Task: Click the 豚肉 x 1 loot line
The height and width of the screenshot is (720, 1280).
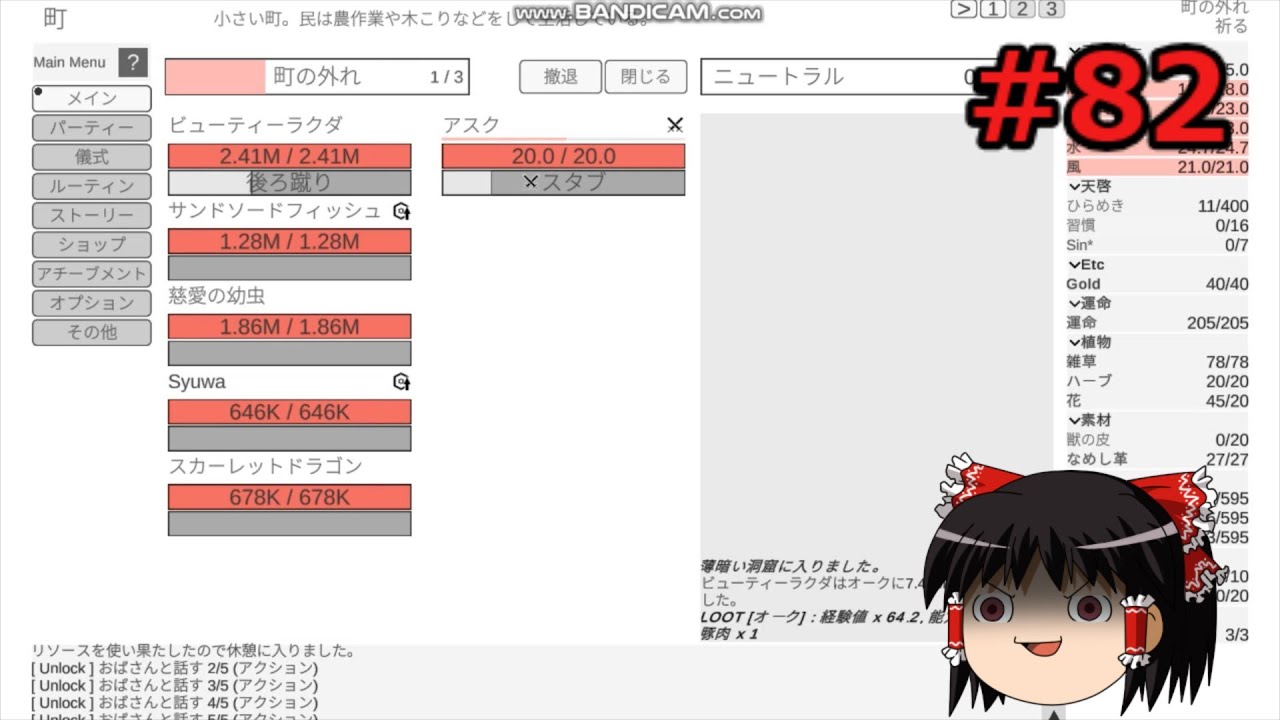Action: point(730,634)
